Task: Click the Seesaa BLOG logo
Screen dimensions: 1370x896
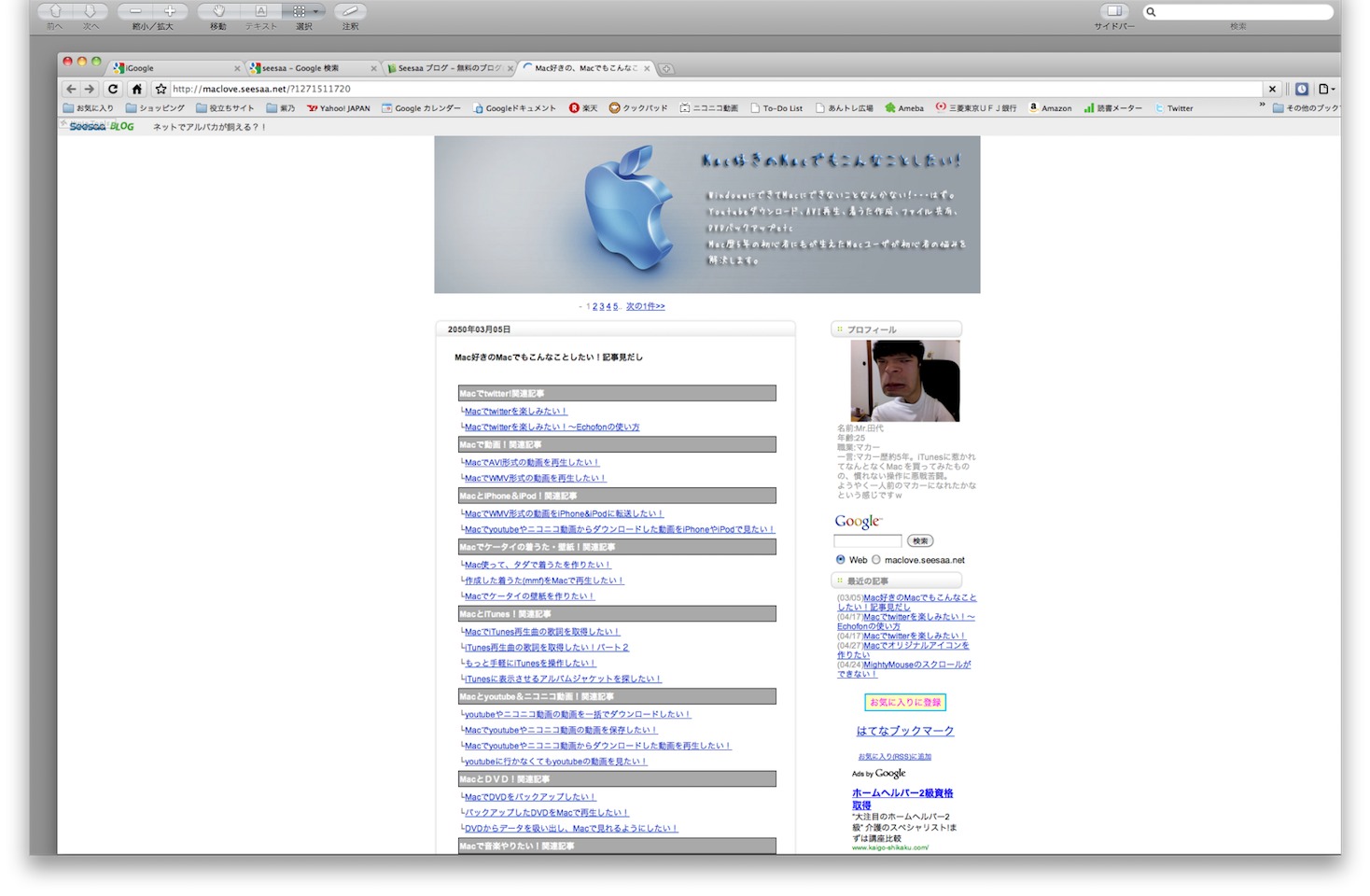Action: pos(101,126)
